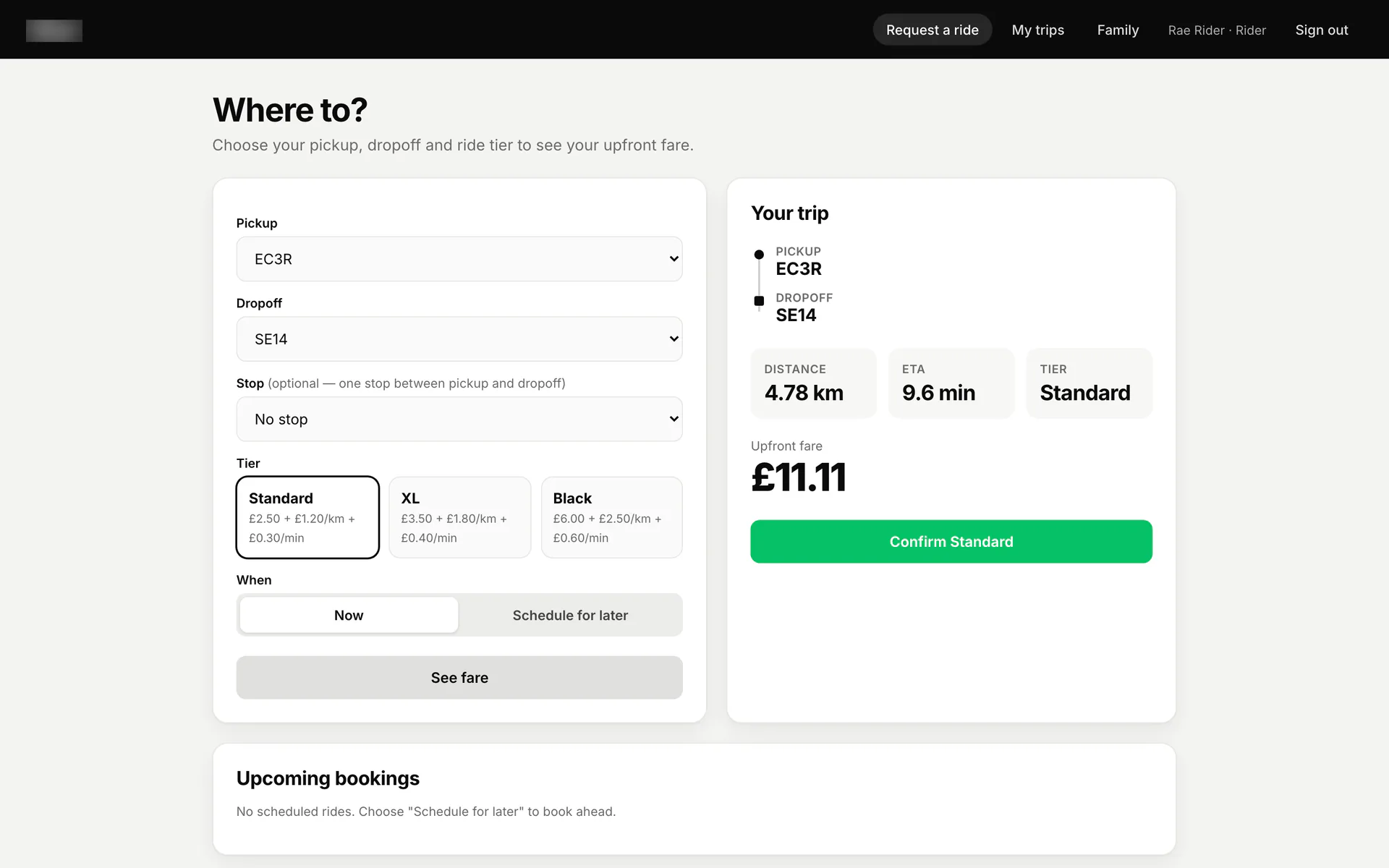Open the Pickup dropdown showing EC3R
The image size is (1389, 868).
tap(459, 259)
